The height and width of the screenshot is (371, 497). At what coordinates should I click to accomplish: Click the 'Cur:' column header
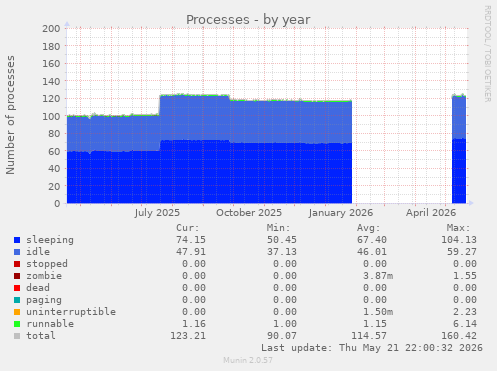pos(188,228)
